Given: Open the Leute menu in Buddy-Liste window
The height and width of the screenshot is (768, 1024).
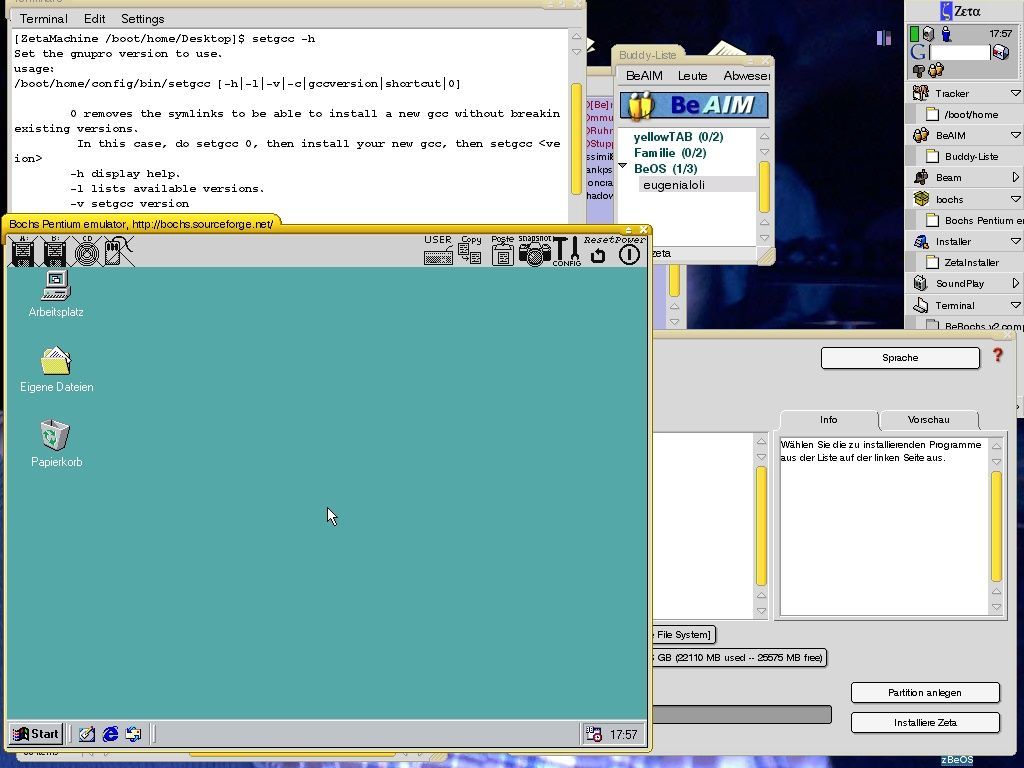Looking at the screenshot, I should coord(692,76).
